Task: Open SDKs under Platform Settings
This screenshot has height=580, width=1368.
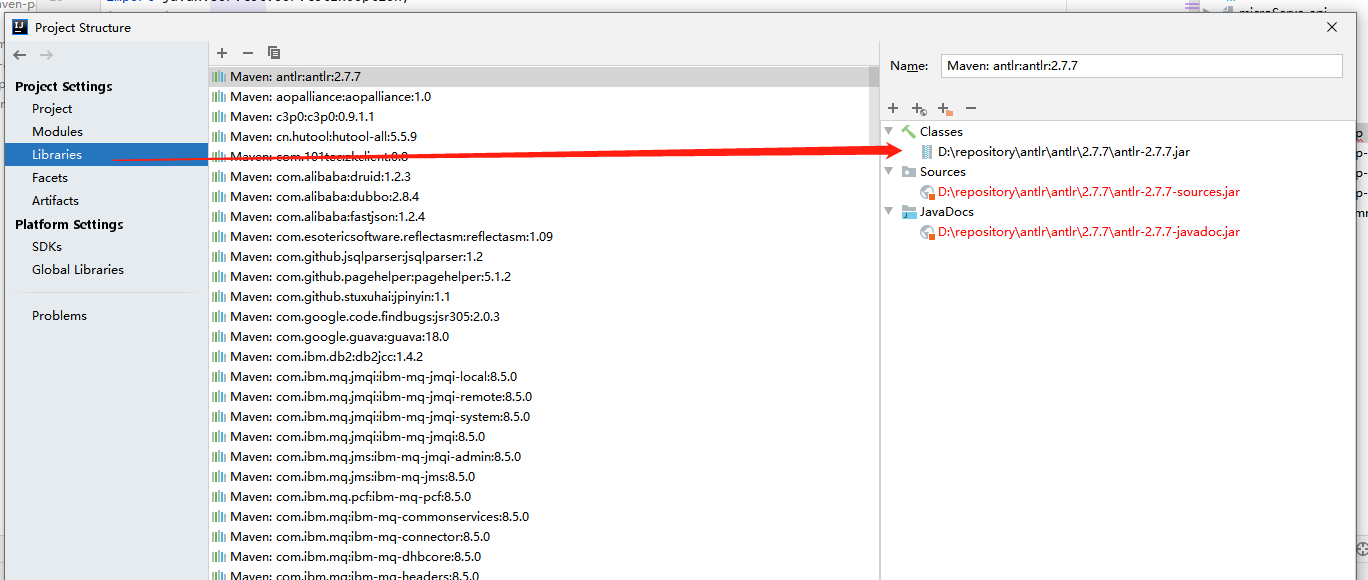Action: coord(47,247)
